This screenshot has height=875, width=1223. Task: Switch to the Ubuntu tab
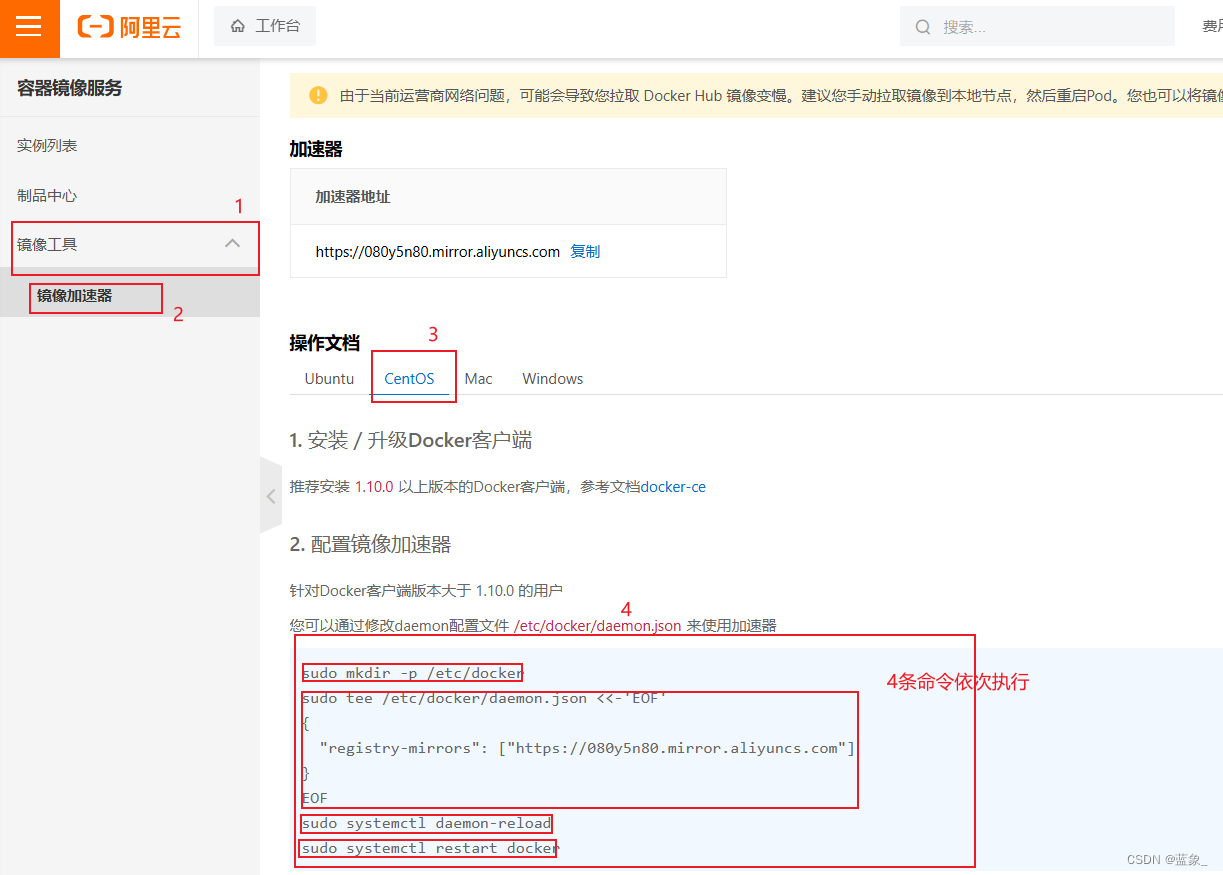pos(329,379)
